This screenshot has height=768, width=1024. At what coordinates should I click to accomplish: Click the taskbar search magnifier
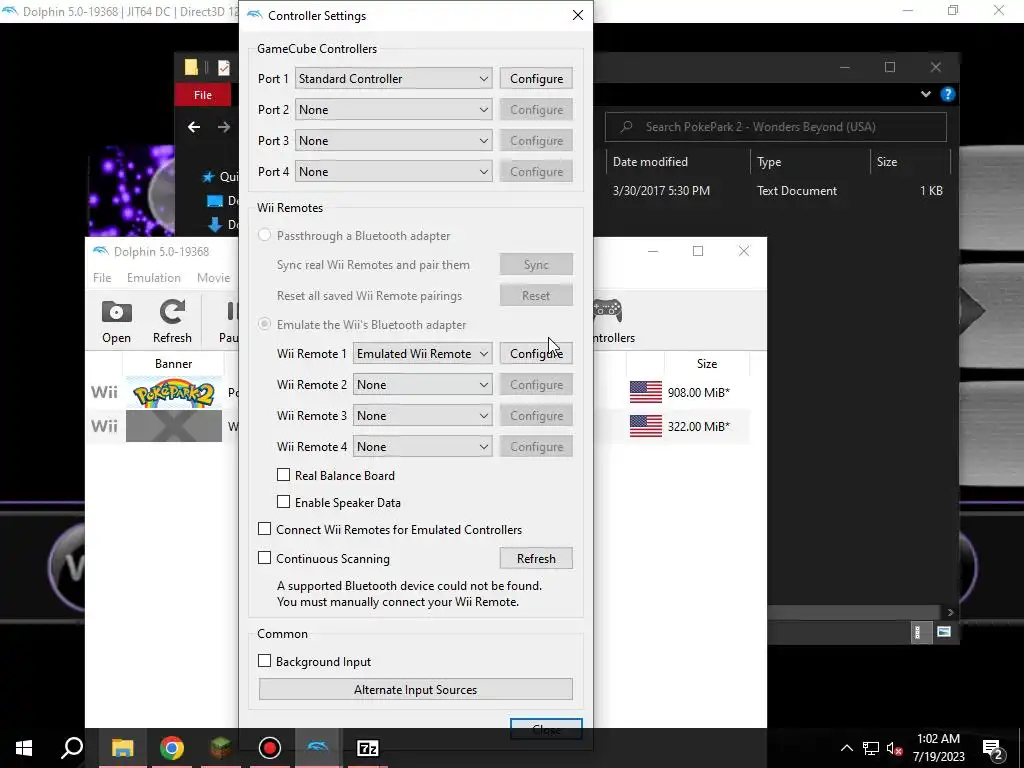click(72, 748)
